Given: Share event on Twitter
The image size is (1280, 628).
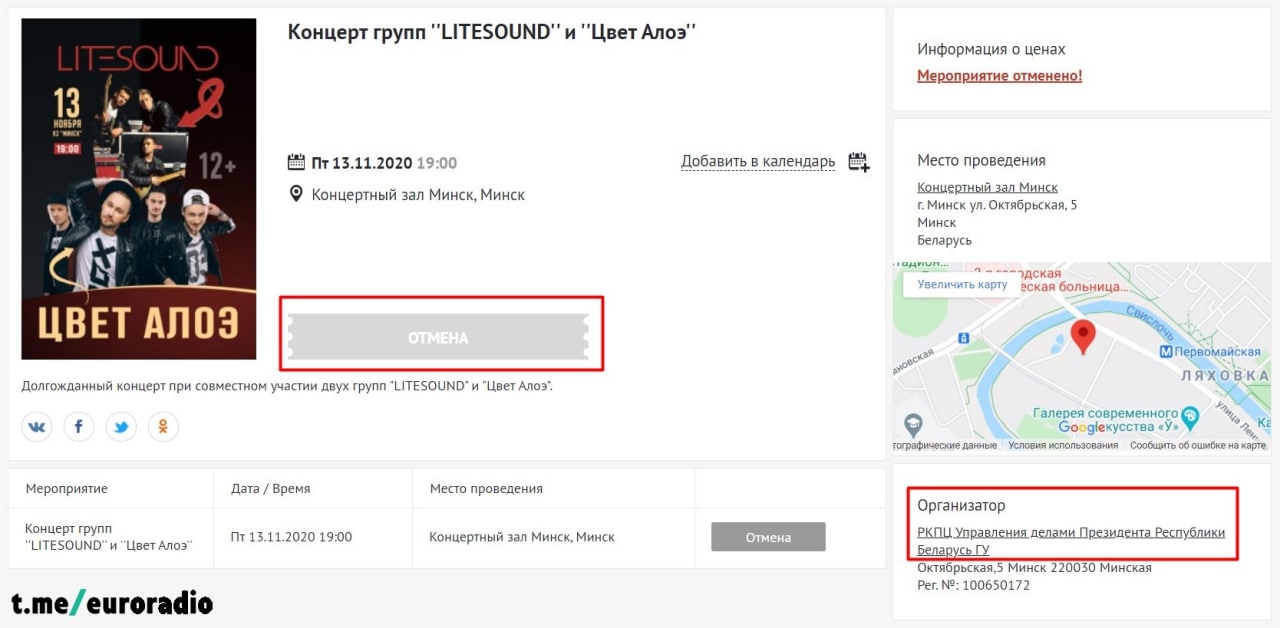Looking at the screenshot, I should (121, 427).
